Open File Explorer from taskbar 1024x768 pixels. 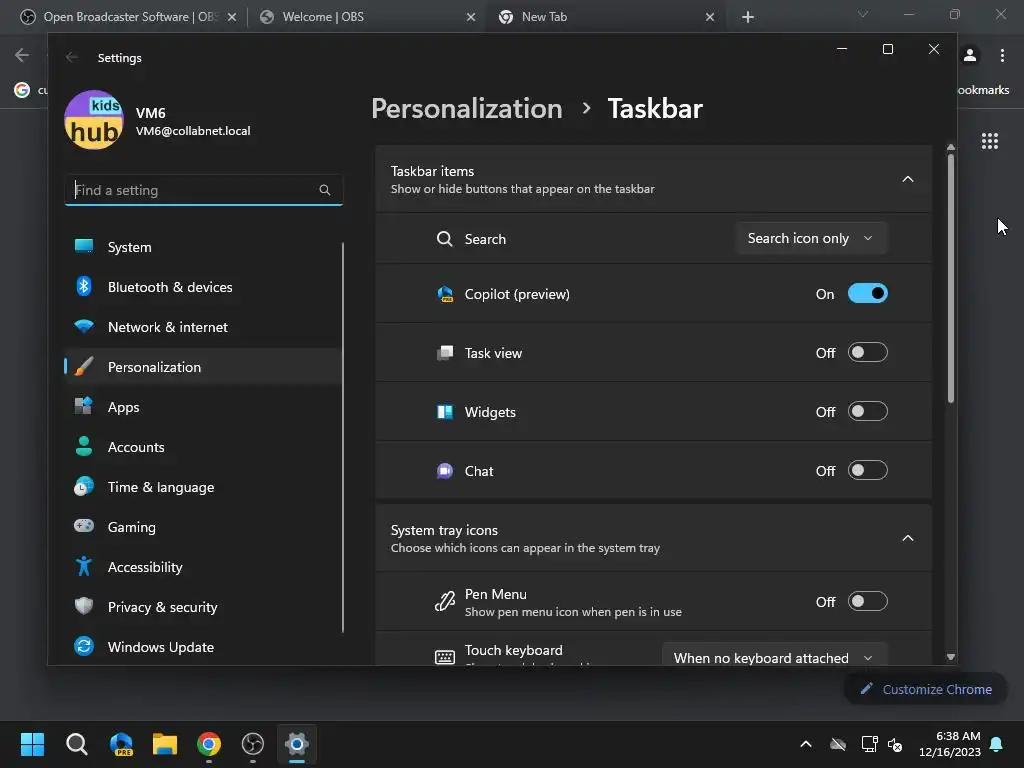[165, 744]
